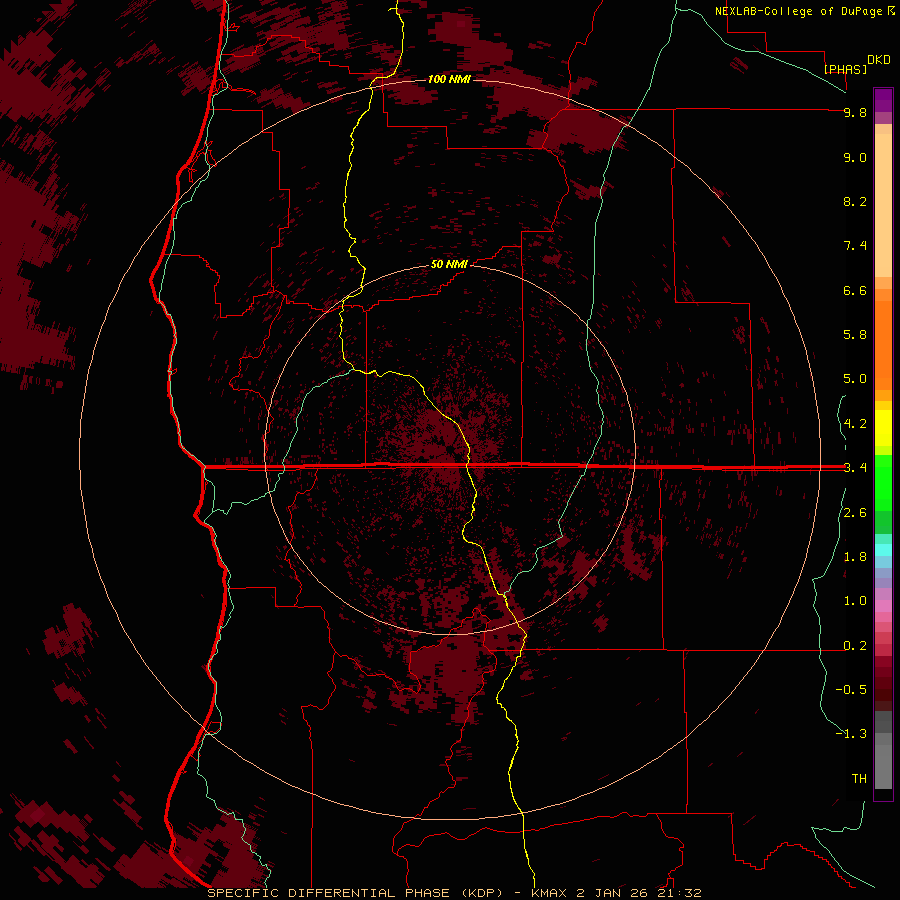
Task: Click the 4.2 value on the legend
Action: 855,424
